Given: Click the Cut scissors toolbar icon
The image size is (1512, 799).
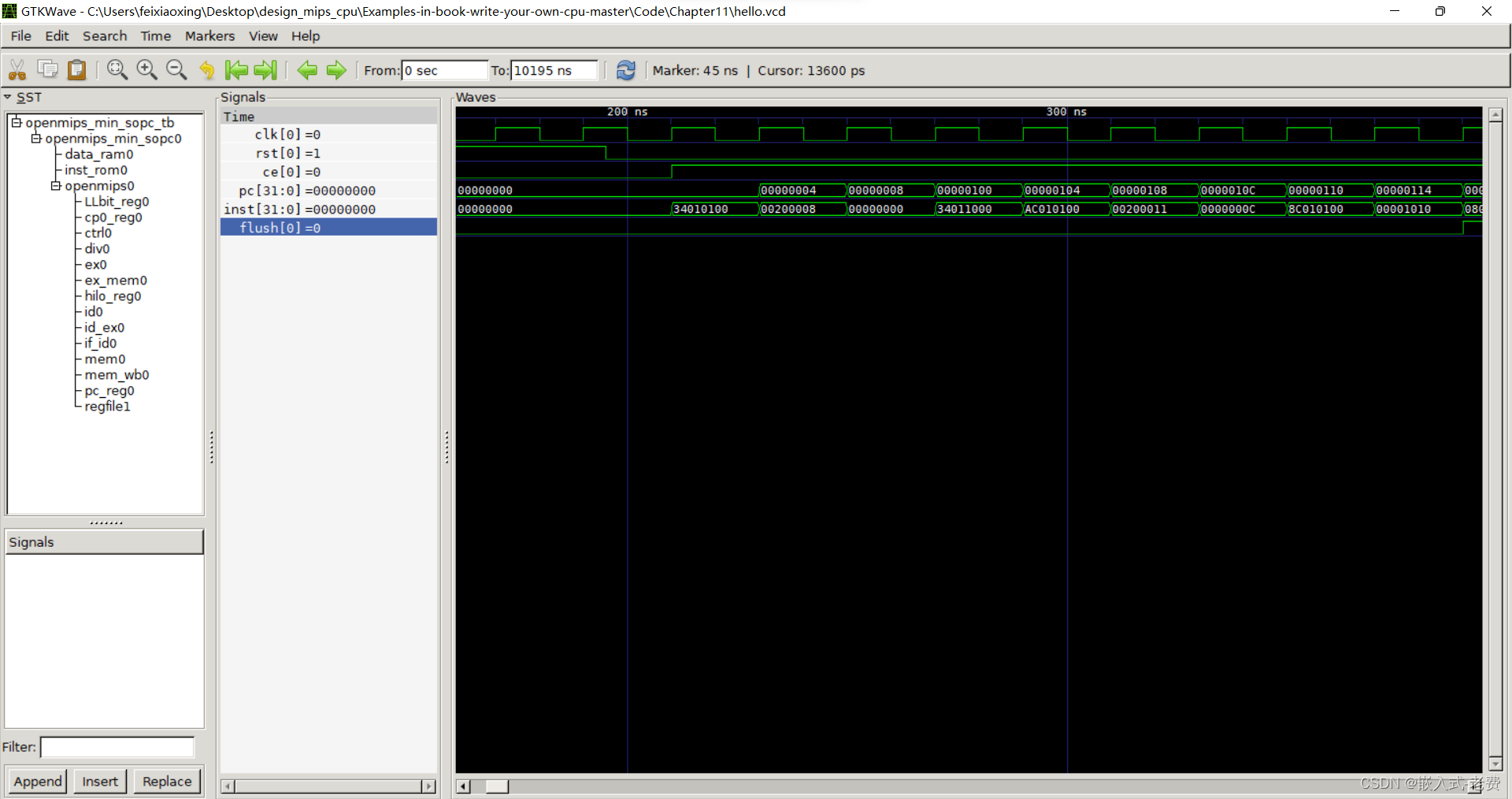Looking at the screenshot, I should (17, 70).
